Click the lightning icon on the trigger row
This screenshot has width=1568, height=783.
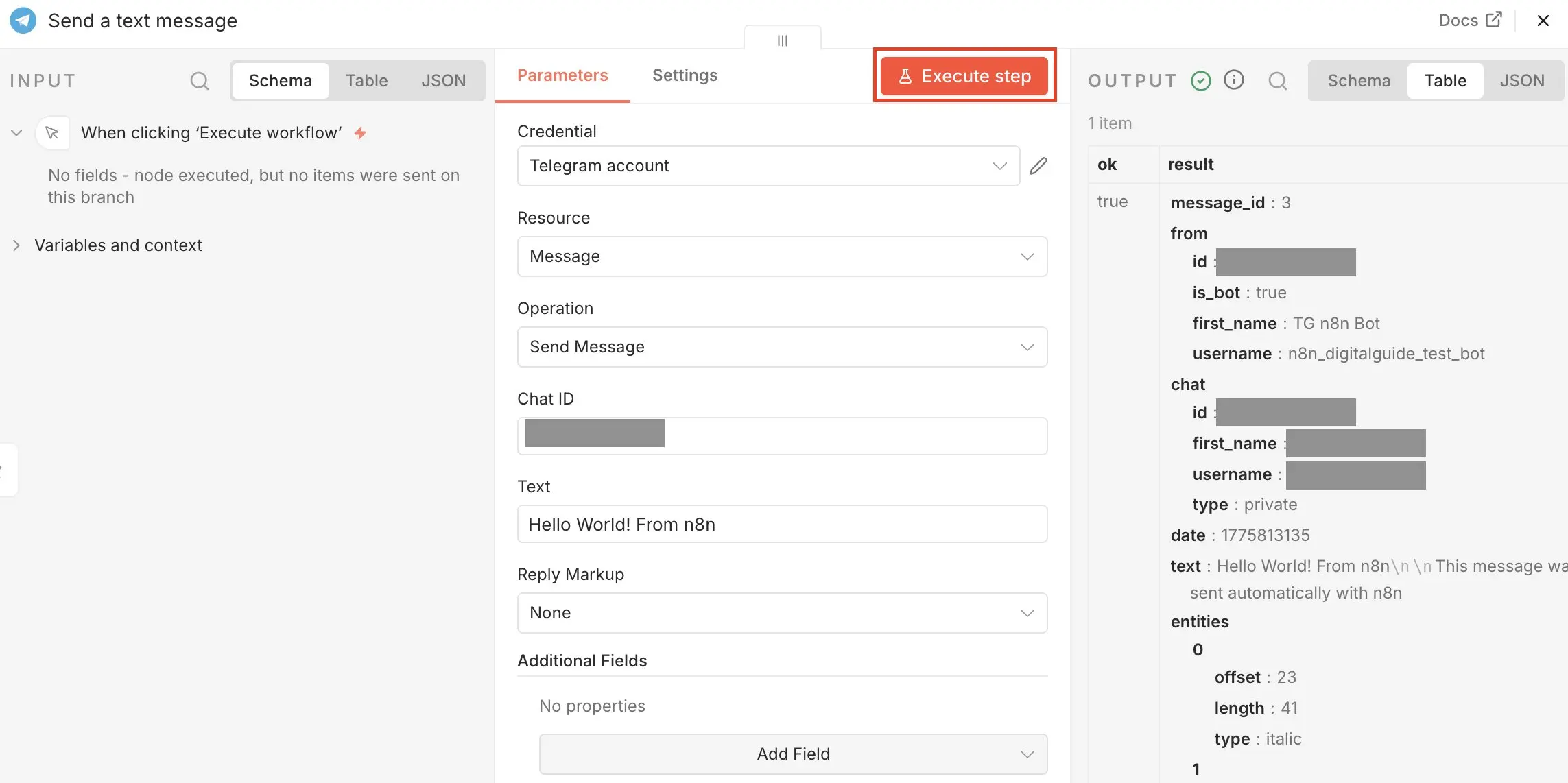tap(359, 132)
